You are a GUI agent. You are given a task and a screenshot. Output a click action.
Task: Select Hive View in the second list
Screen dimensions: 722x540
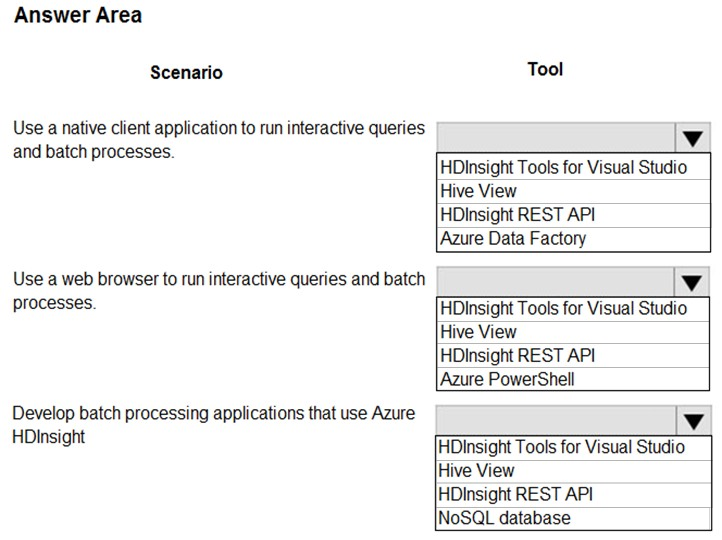573,332
